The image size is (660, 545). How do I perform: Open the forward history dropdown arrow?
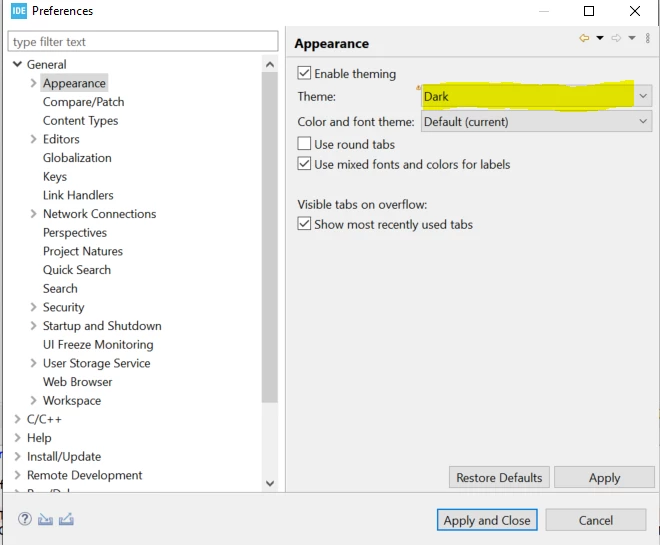tap(632, 38)
